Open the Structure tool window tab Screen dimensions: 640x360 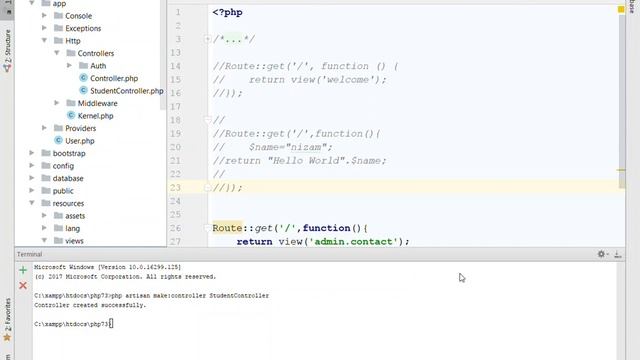7,50
